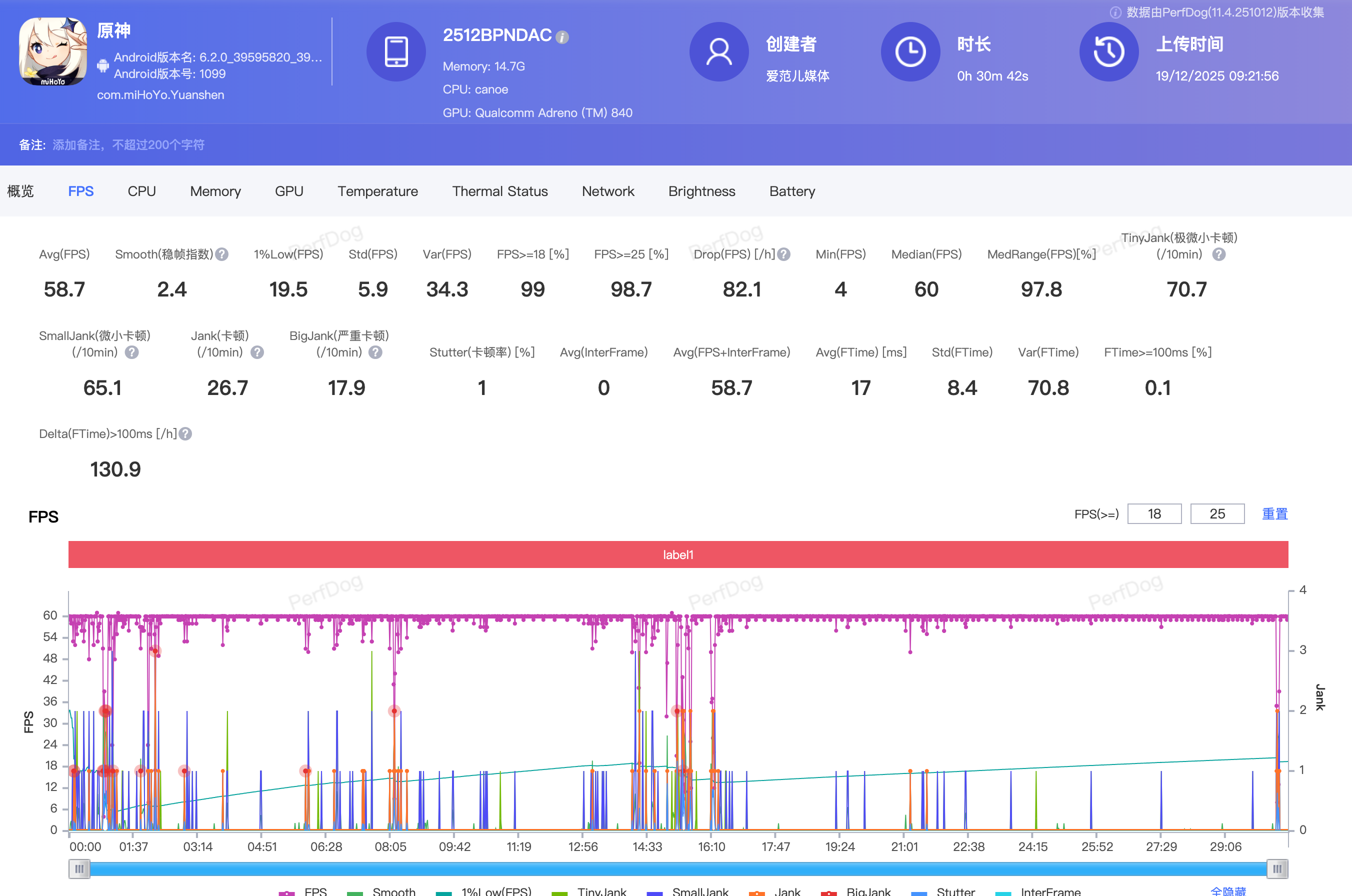Grab the left timeline range slider handle
This screenshot has width=1352, height=896.
pos(79,869)
